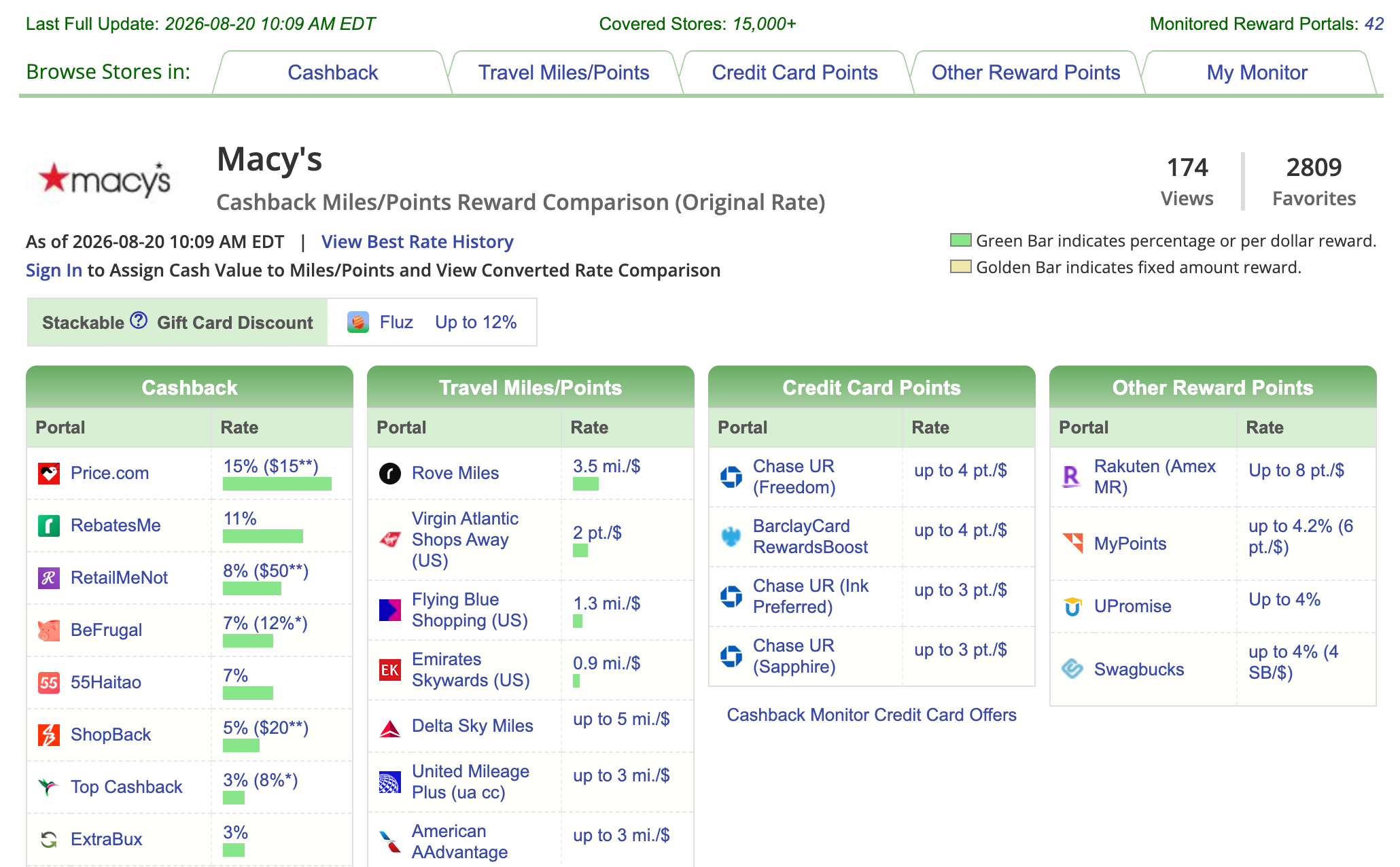
Task: Click the Flying Blue logo icon
Action: (390, 610)
